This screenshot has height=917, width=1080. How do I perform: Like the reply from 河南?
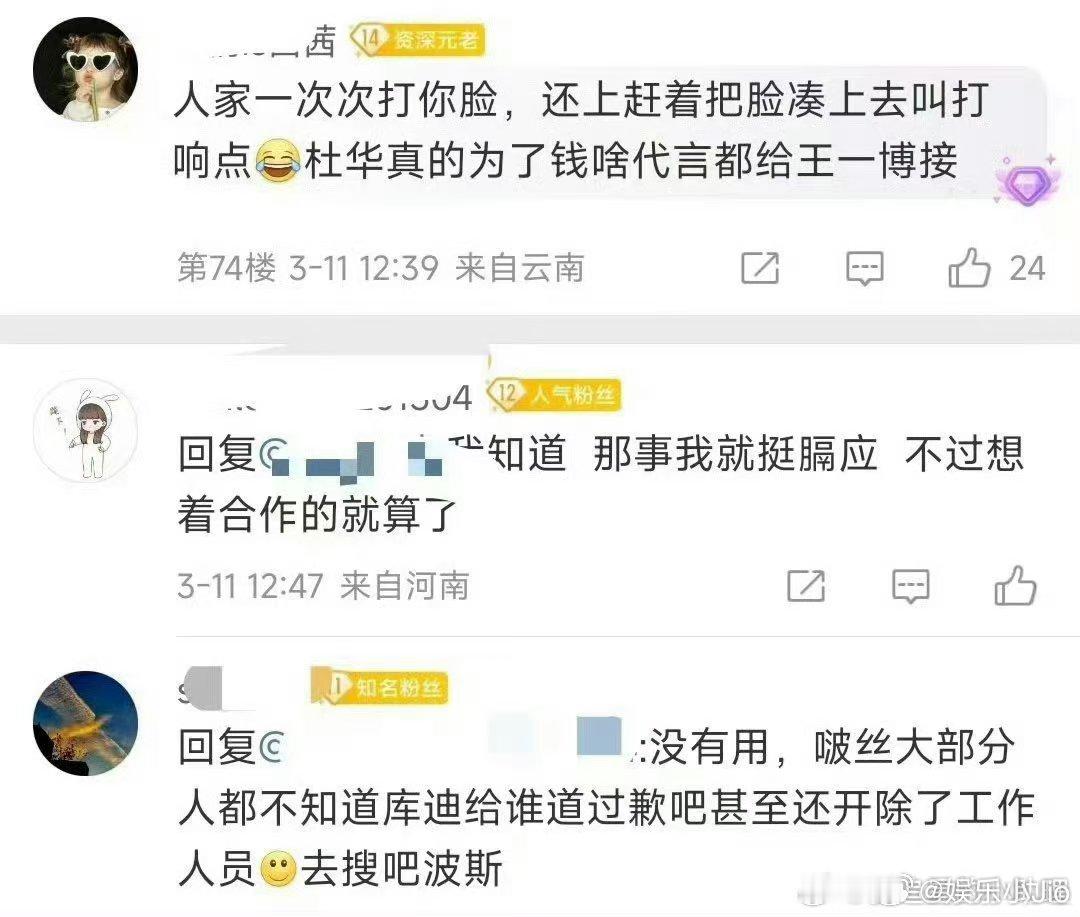click(x=1015, y=586)
